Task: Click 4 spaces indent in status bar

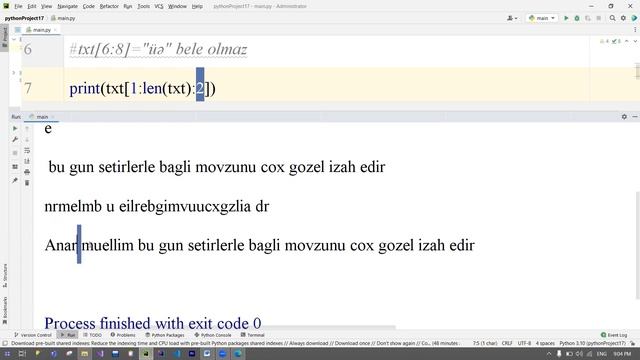Action: pyautogui.click(x=545, y=343)
